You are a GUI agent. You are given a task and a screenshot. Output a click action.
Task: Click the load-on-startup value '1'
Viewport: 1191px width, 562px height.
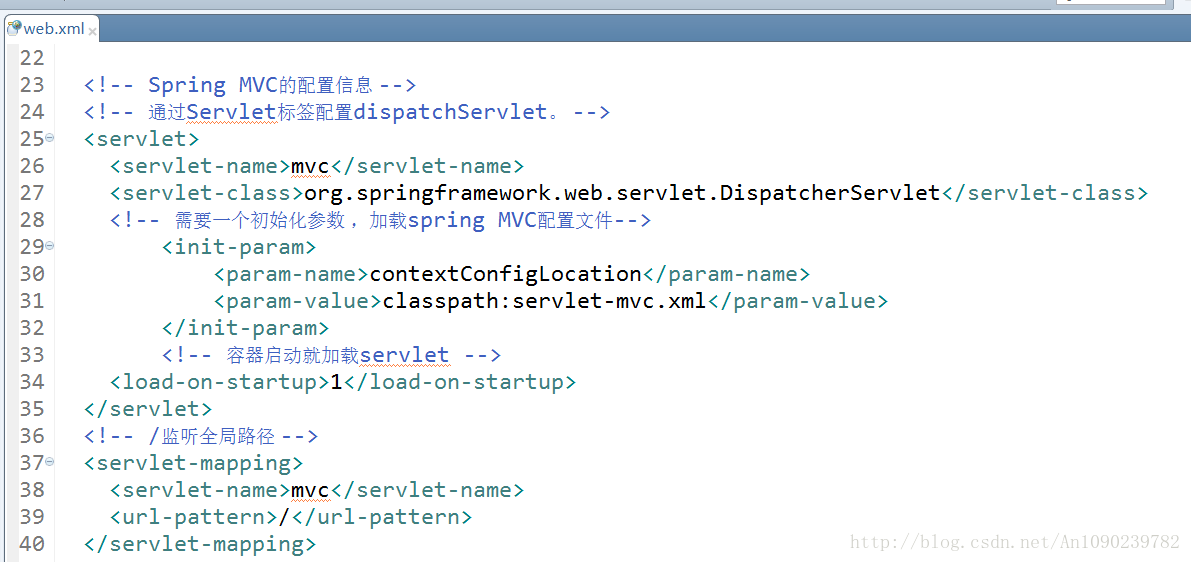[336, 381]
